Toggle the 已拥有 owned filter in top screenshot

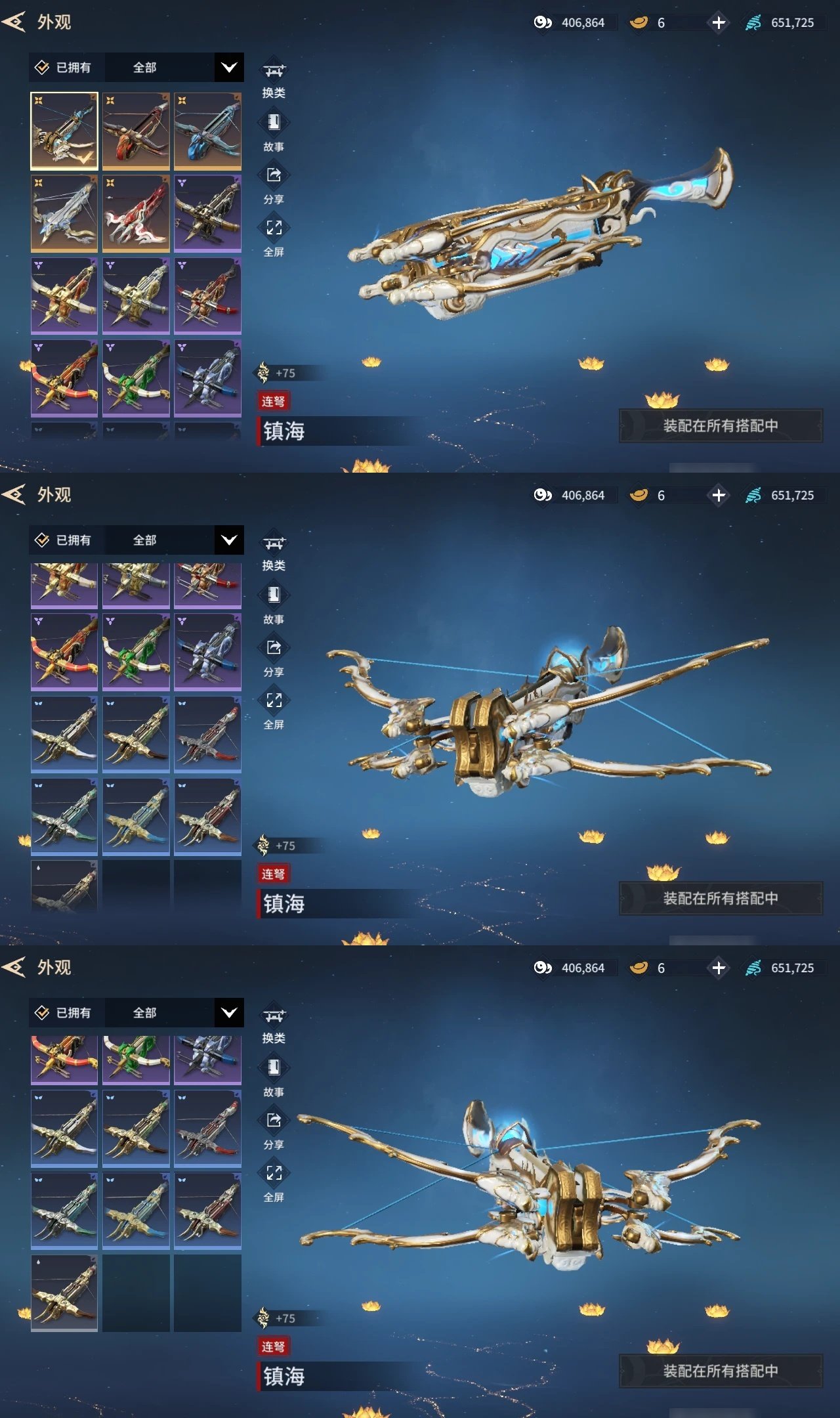[64, 67]
